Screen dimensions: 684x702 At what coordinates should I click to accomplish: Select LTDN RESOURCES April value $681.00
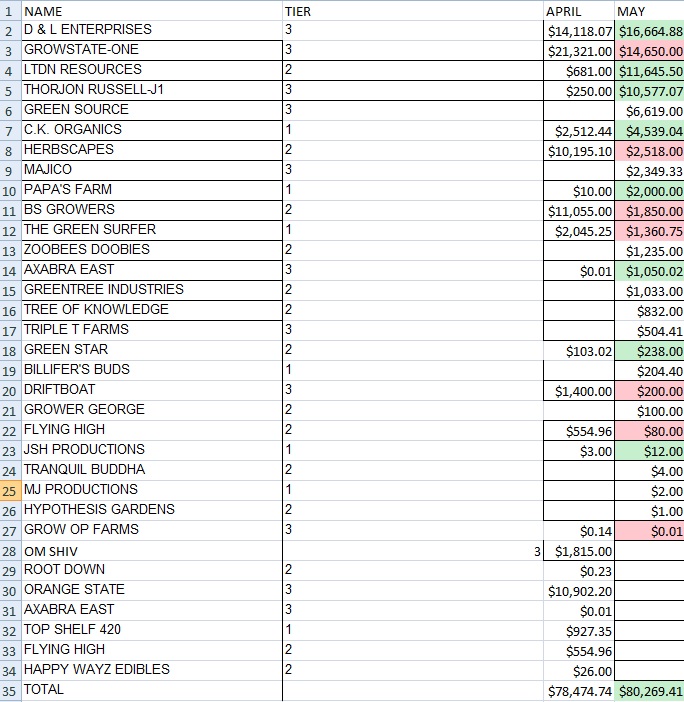(x=578, y=71)
